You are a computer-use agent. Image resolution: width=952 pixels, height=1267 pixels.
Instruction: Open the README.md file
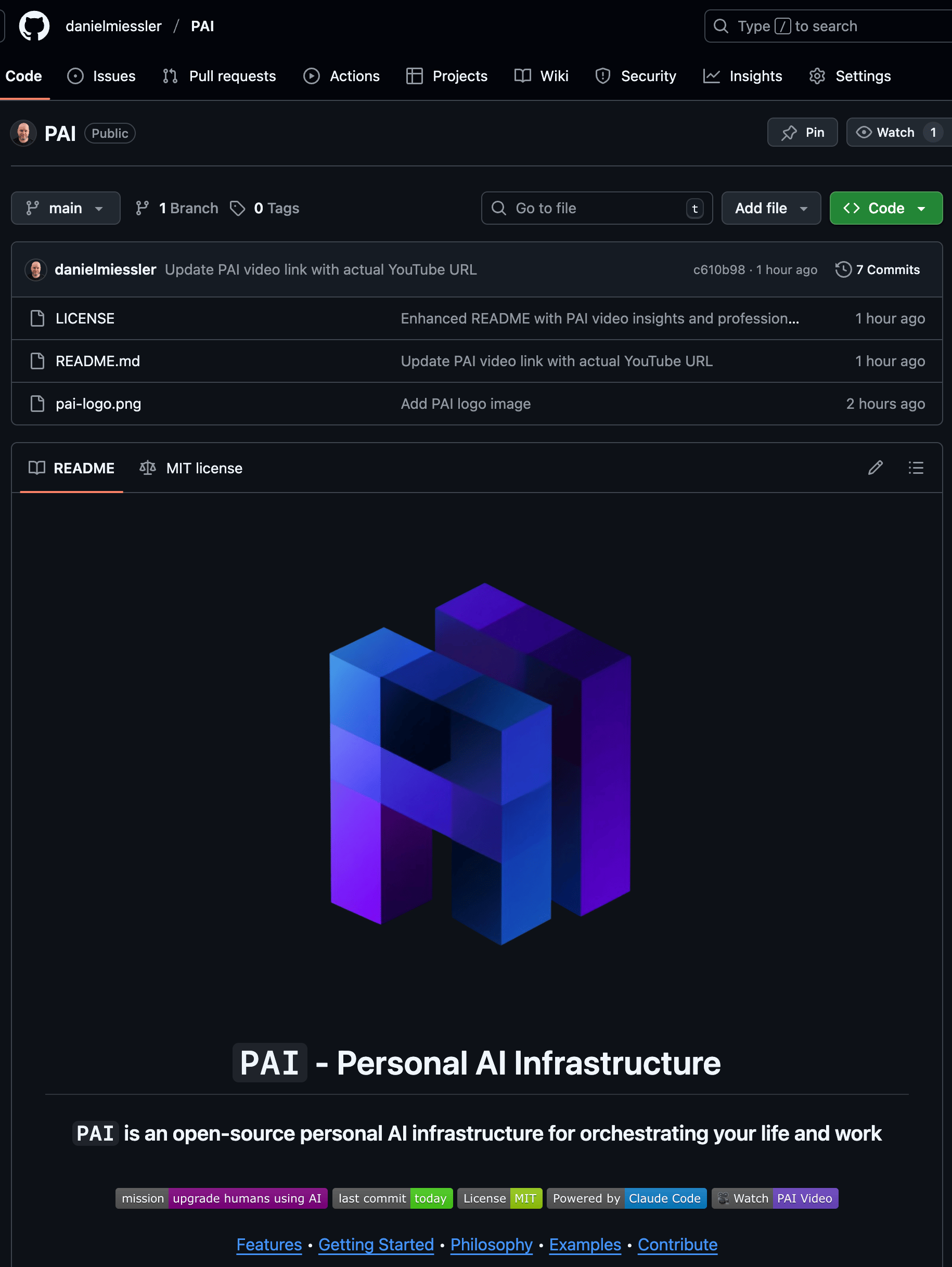click(x=97, y=361)
